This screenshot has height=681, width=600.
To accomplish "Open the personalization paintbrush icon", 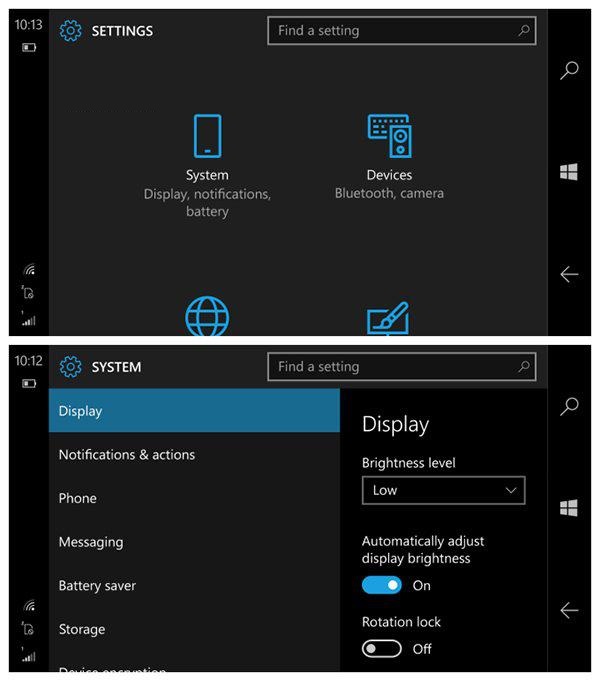I will (388, 318).
